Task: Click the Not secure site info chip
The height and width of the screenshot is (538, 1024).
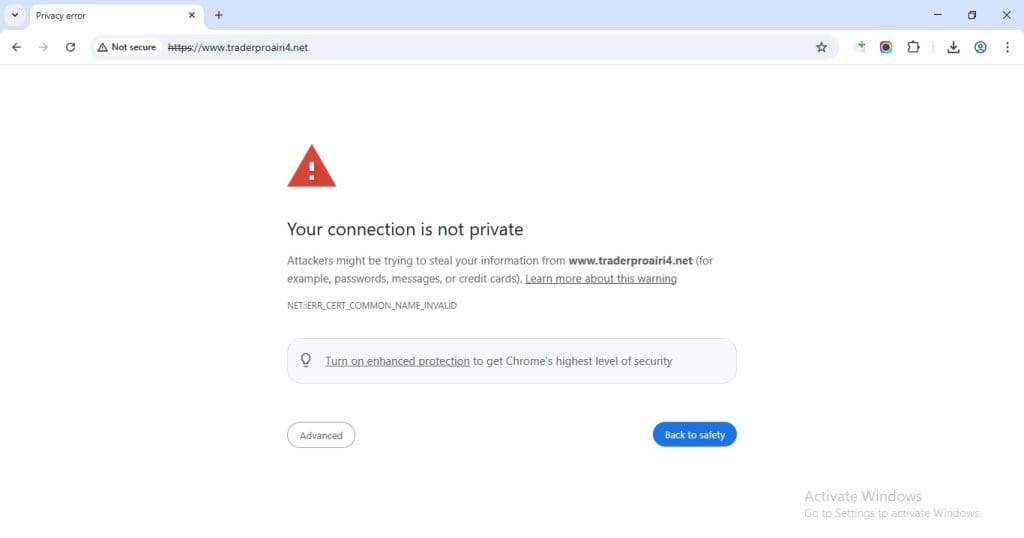Action: (127, 47)
